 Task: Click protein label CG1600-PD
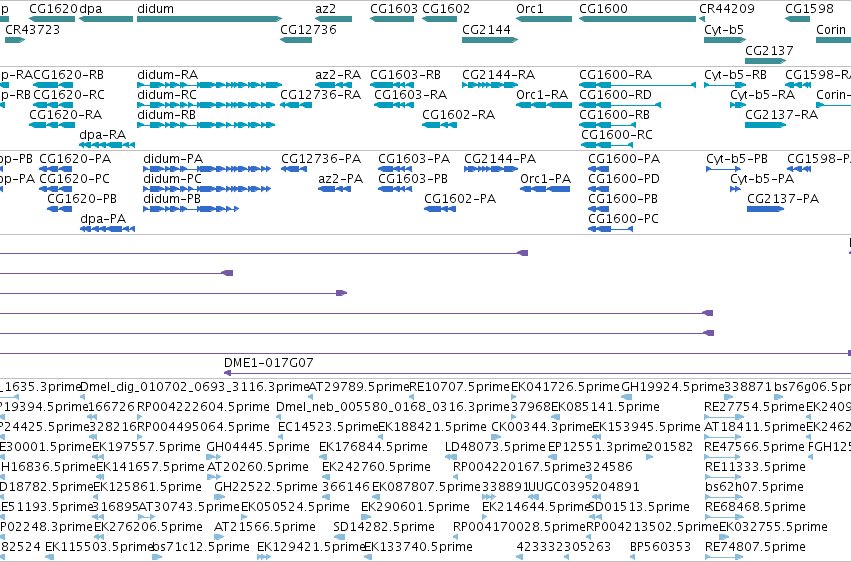pyautogui.click(x=624, y=178)
